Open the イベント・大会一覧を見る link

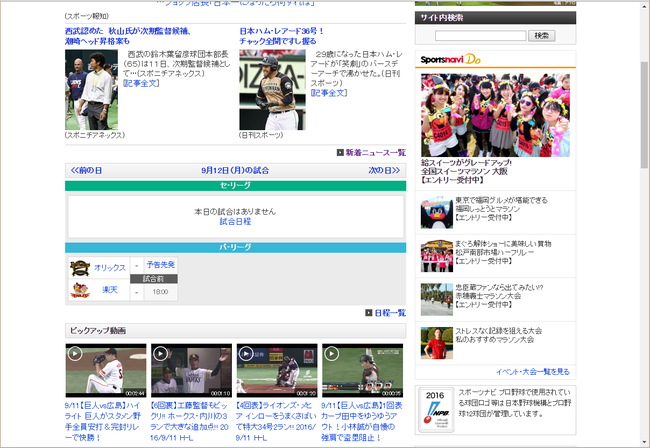(533, 372)
